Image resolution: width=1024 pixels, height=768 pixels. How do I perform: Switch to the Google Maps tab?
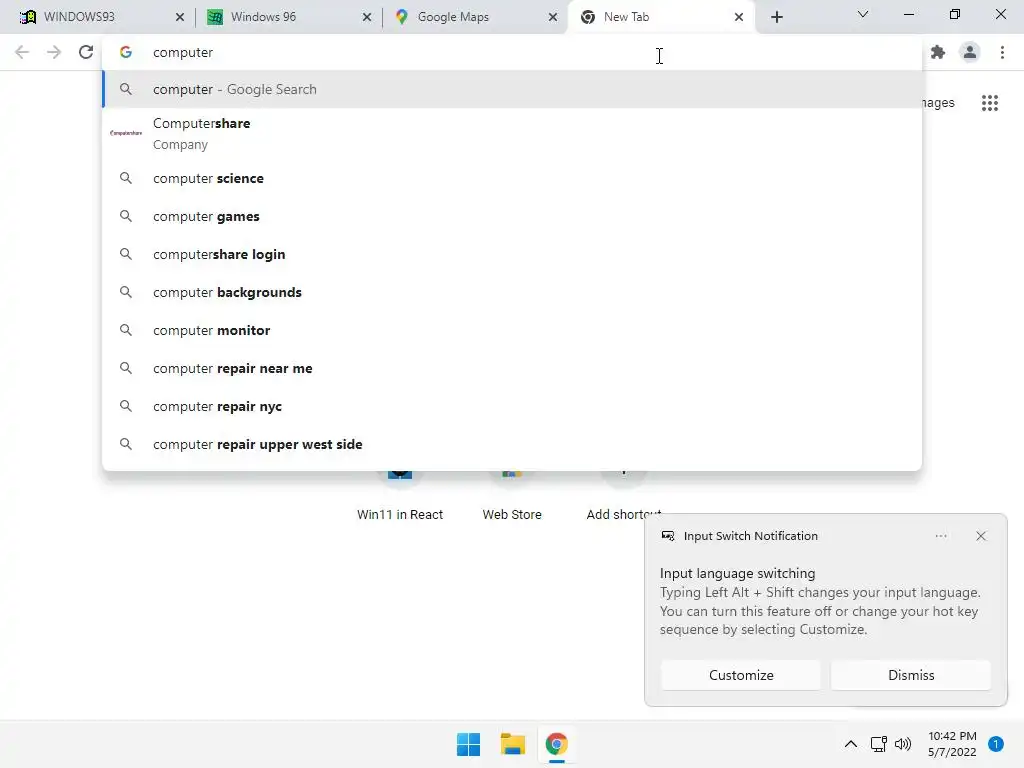[473, 17]
